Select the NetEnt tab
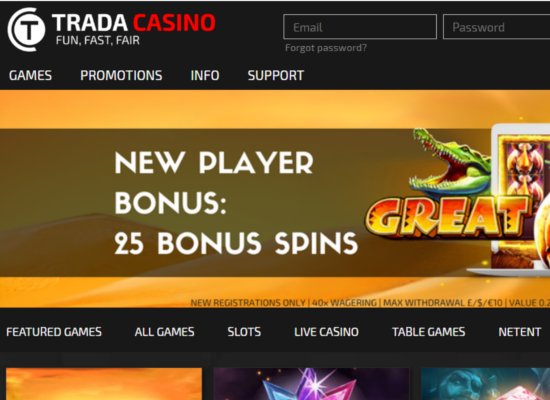 tap(519, 332)
